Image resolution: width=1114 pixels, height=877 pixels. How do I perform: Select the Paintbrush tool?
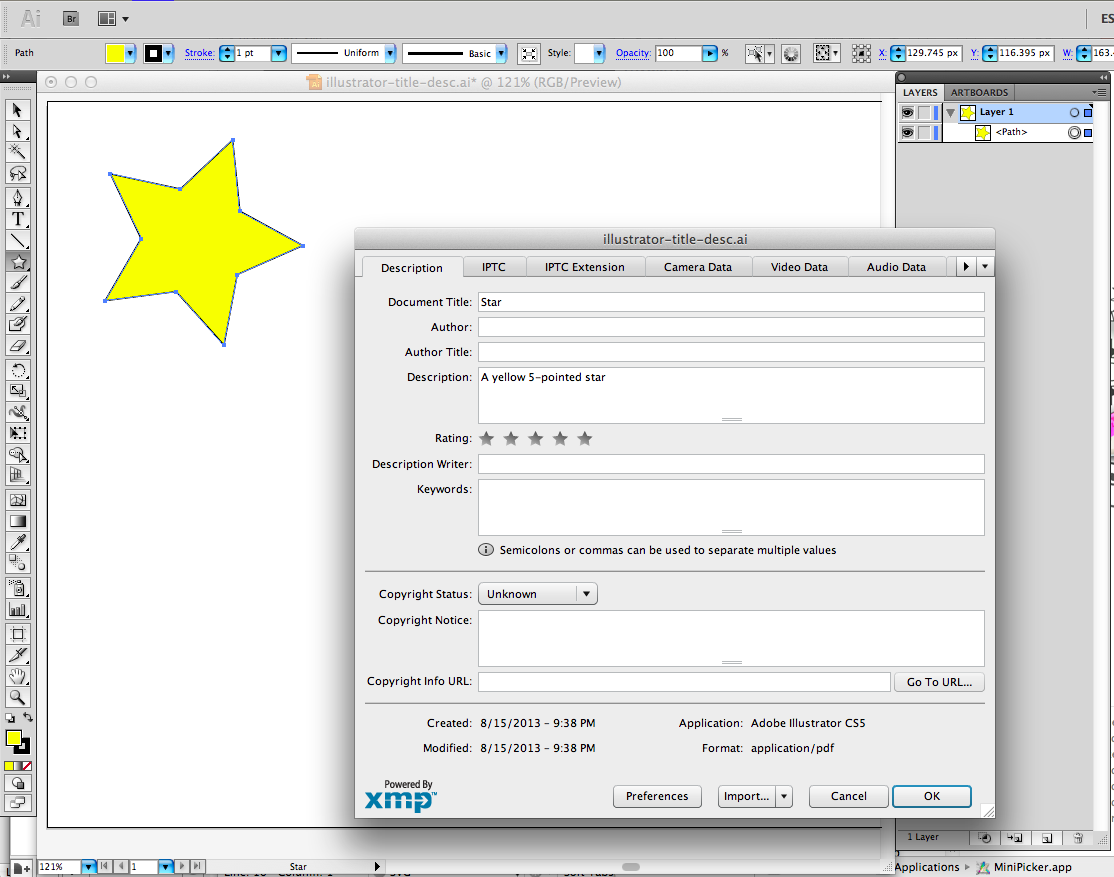click(x=18, y=282)
